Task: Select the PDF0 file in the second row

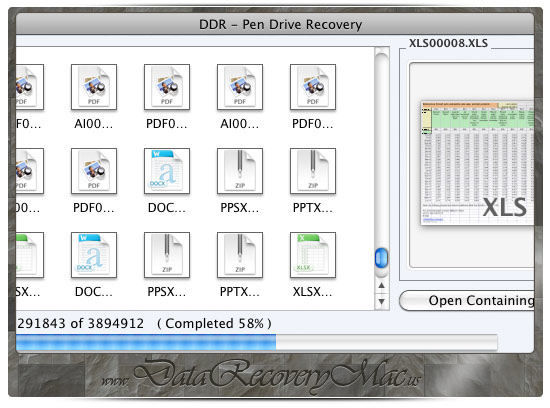Action: pos(94,171)
